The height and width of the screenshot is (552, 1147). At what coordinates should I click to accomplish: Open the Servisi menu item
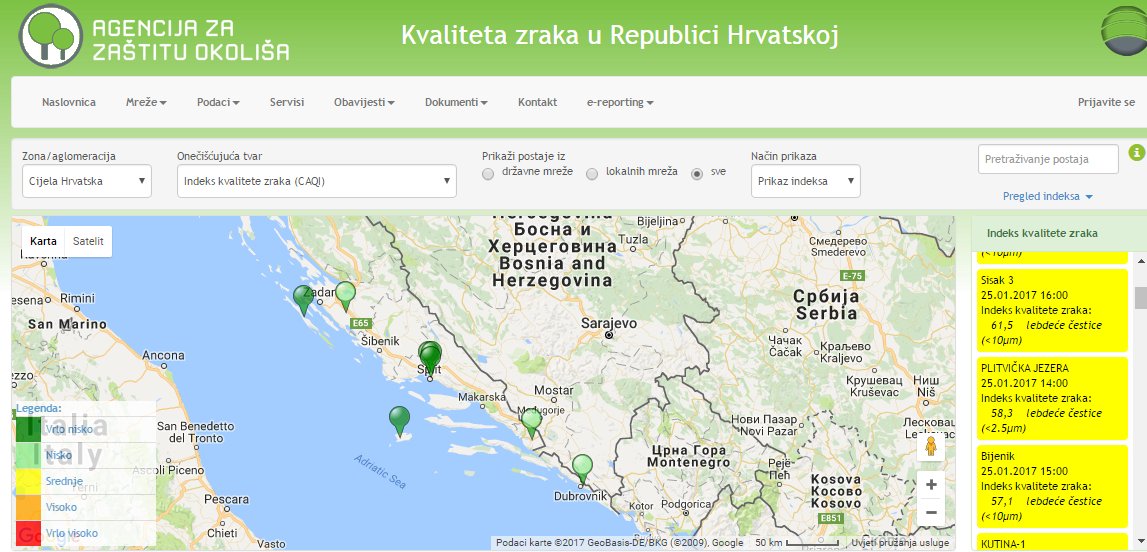coord(287,102)
